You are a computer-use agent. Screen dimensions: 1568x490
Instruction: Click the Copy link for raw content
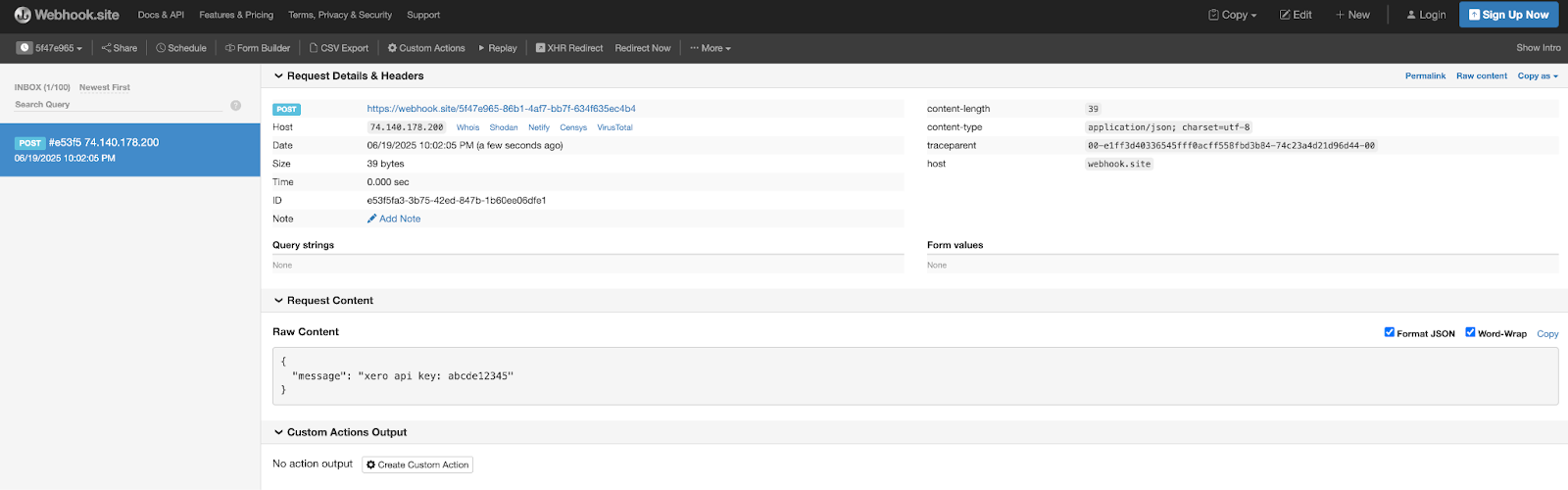(x=1547, y=334)
